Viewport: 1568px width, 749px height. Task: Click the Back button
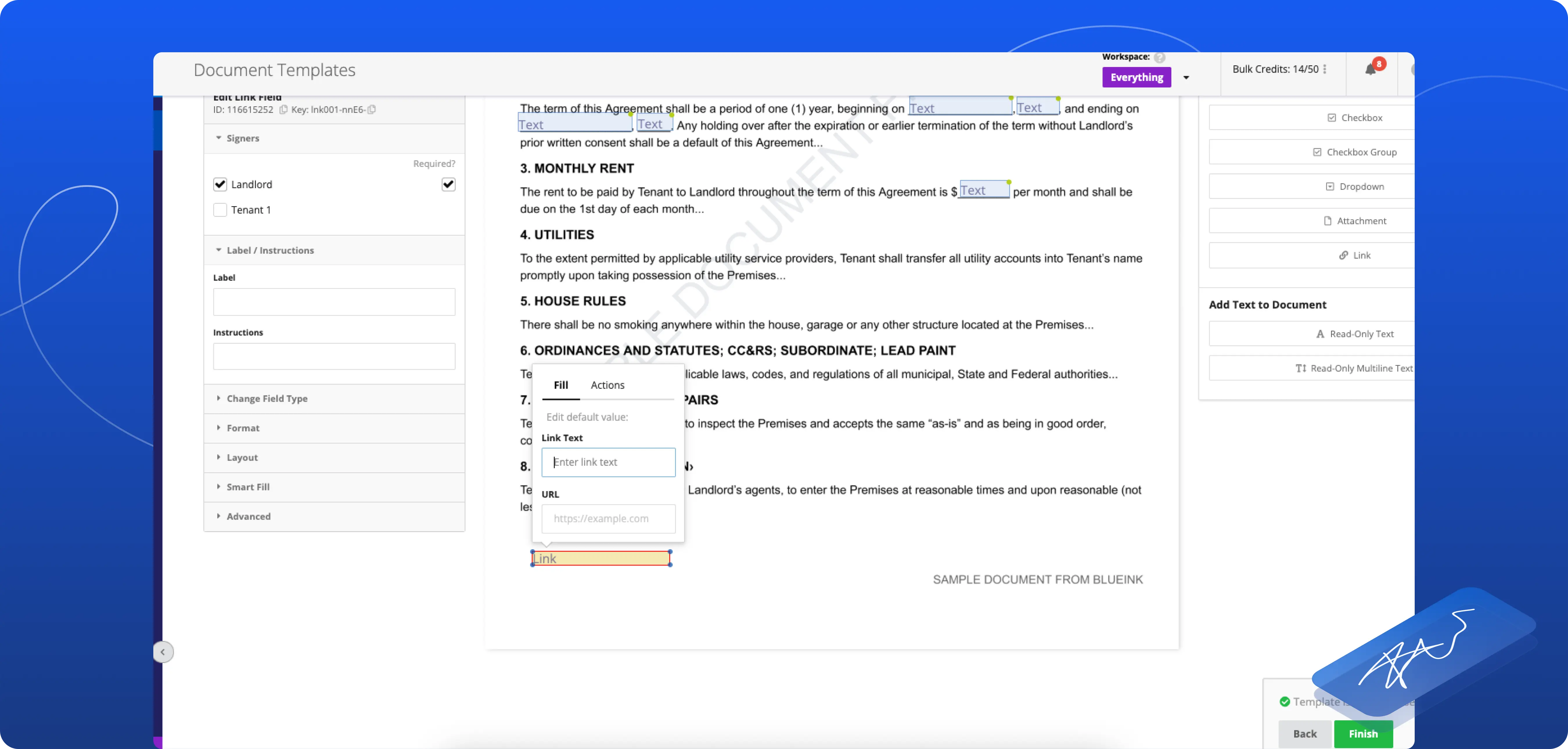(1304, 733)
